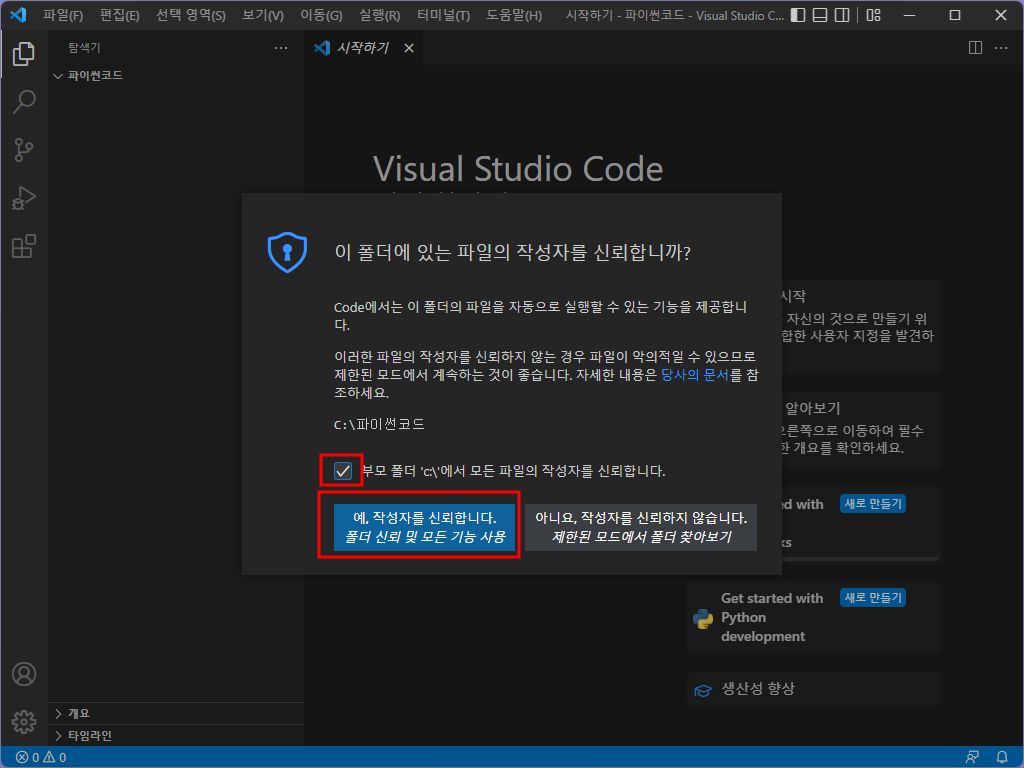1024x768 pixels.
Task: Open the Source Control view icon
Action: click(24, 150)
